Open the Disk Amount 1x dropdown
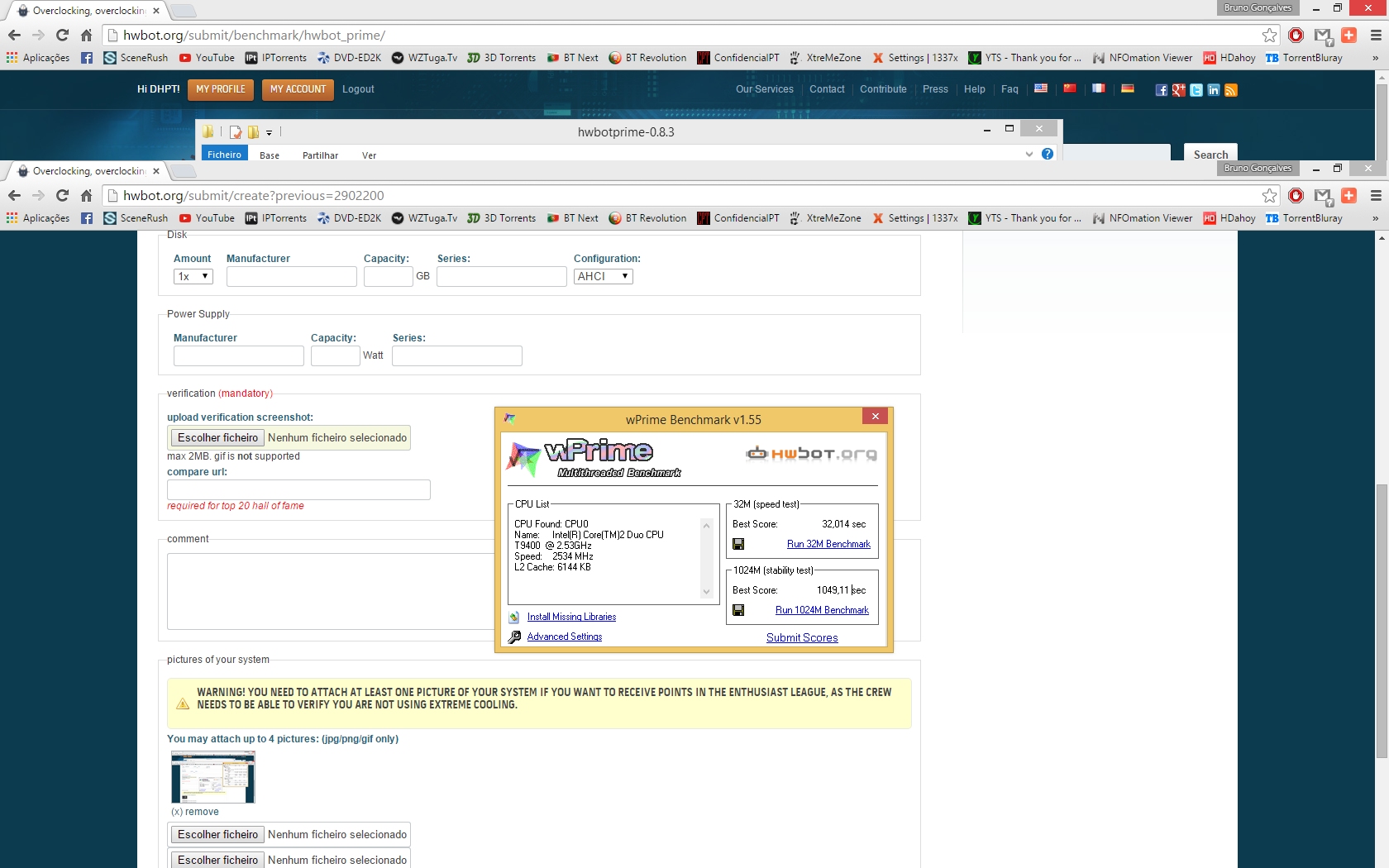This screenshot has width=1389, height=868. 193,276
